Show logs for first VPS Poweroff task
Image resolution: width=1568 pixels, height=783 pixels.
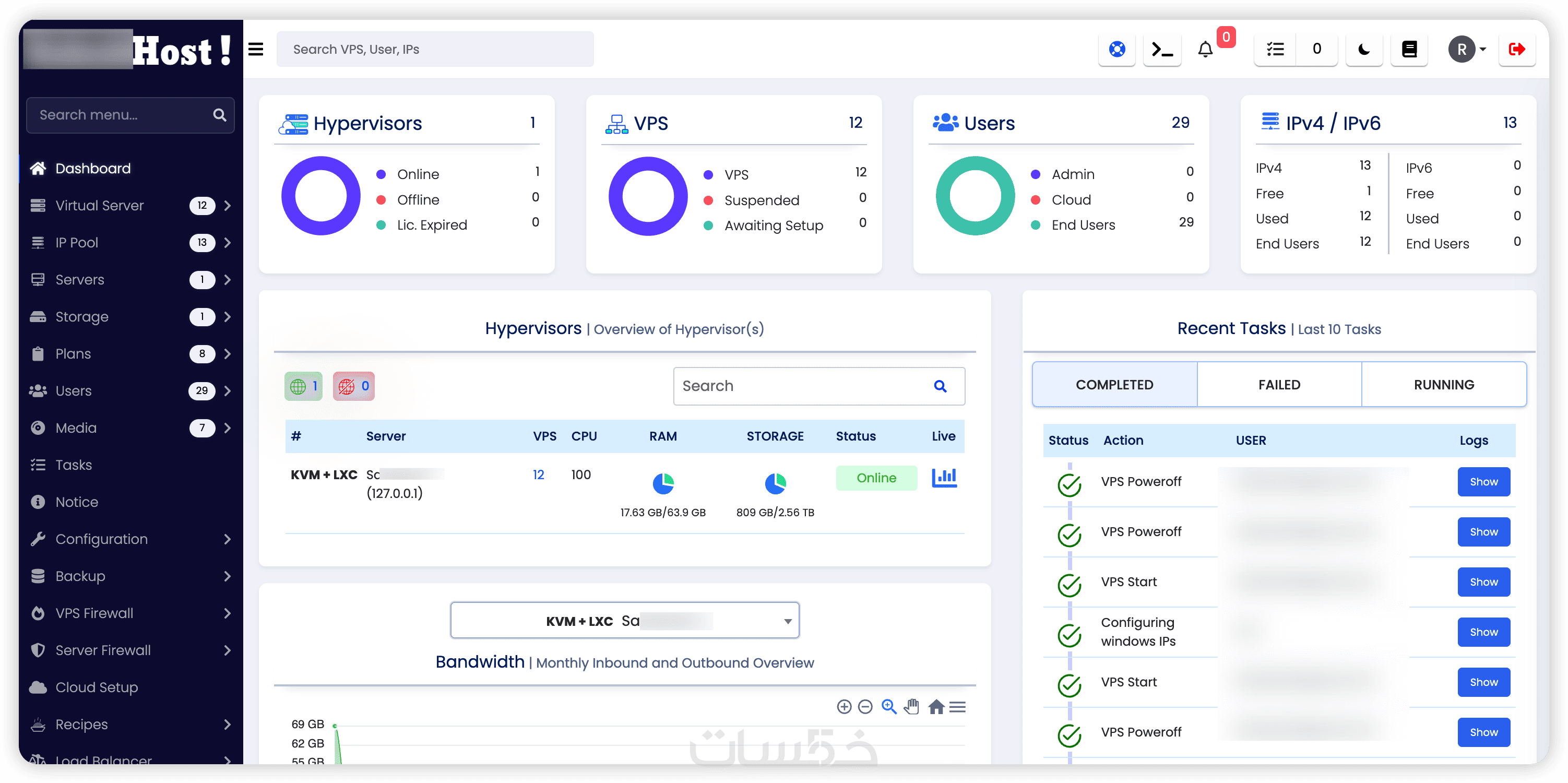[1483, 482]
